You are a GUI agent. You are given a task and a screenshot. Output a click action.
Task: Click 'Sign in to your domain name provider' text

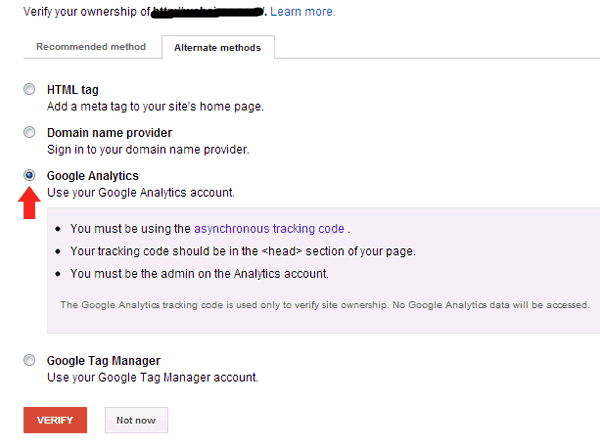click(148, 149)
